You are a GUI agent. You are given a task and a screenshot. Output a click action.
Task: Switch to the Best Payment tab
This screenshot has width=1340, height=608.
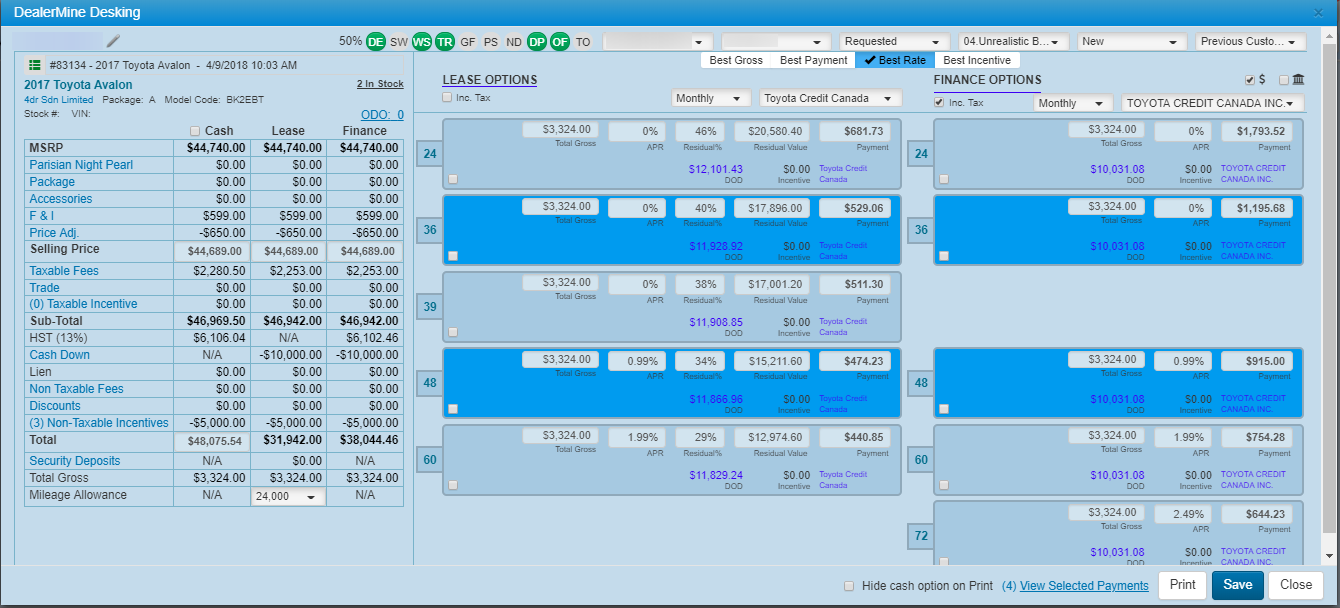click(x=813, y=60)
